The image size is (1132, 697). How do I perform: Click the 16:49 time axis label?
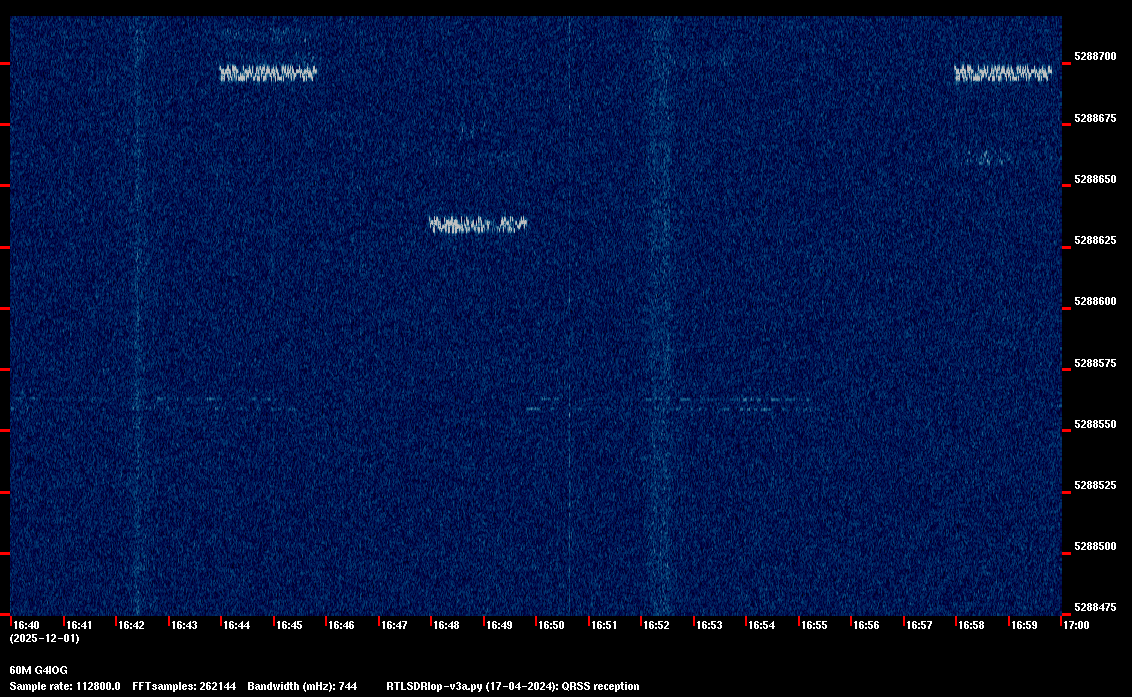pyautogui.click(x=499, y=625)
